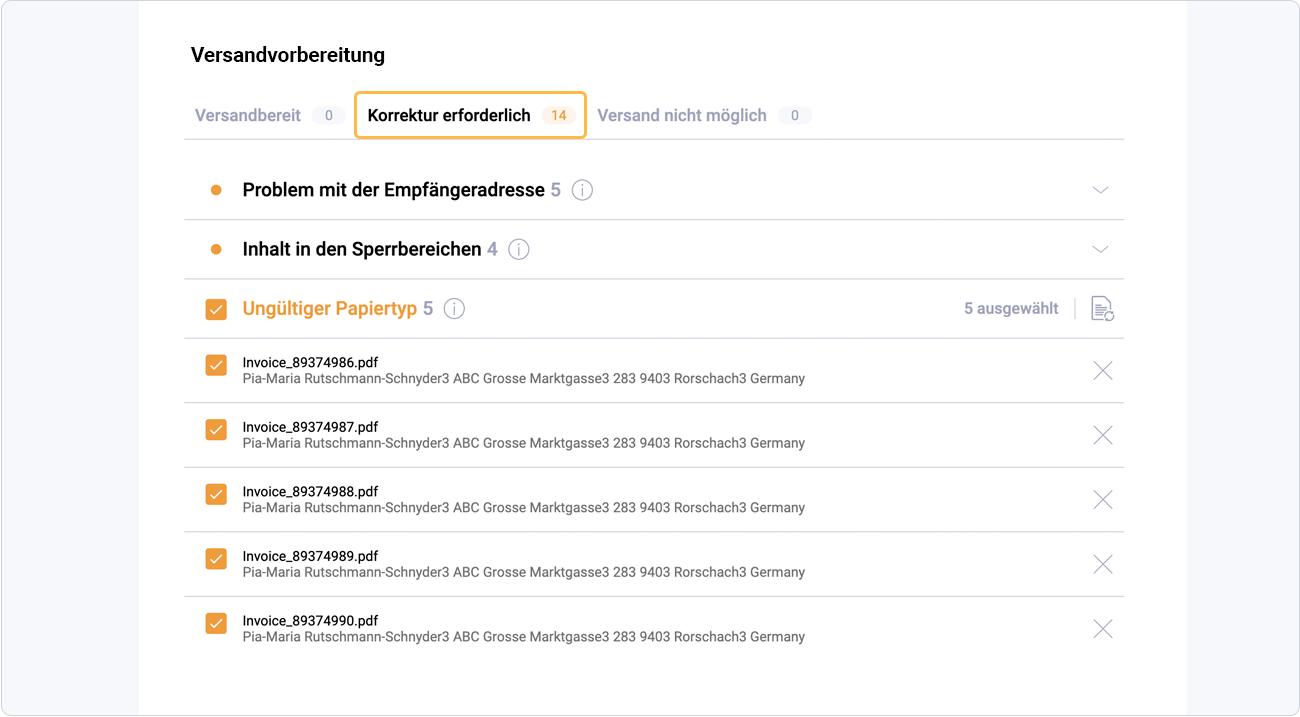Switch to the Versand nicht möglich tab

682,115
